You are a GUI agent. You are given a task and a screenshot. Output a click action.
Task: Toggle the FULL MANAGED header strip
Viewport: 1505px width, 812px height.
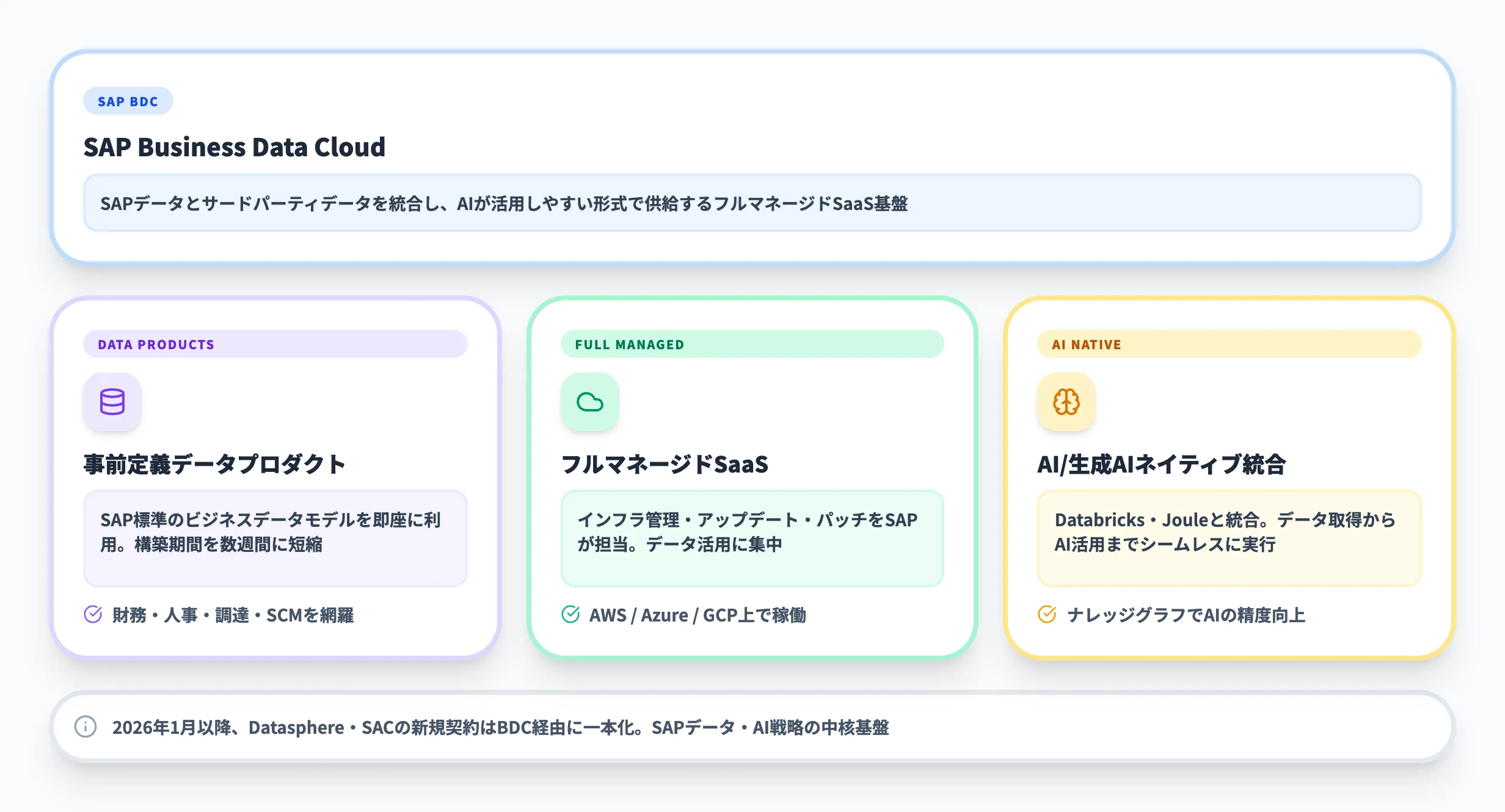(752, 344)
